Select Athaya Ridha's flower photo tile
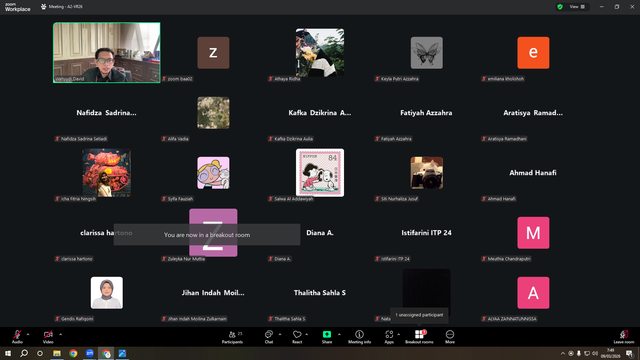The width and height of the screenshot is (640, 360). 320,53
